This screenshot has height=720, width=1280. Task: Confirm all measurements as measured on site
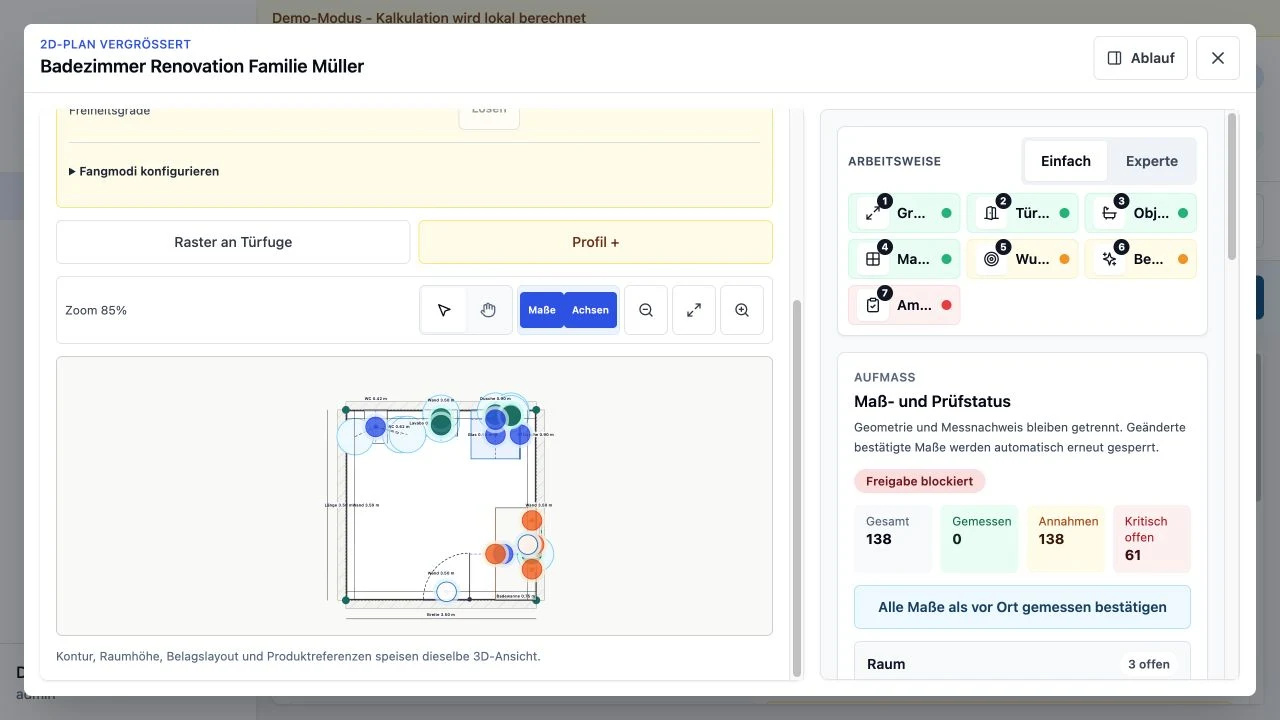[1022, 607]
